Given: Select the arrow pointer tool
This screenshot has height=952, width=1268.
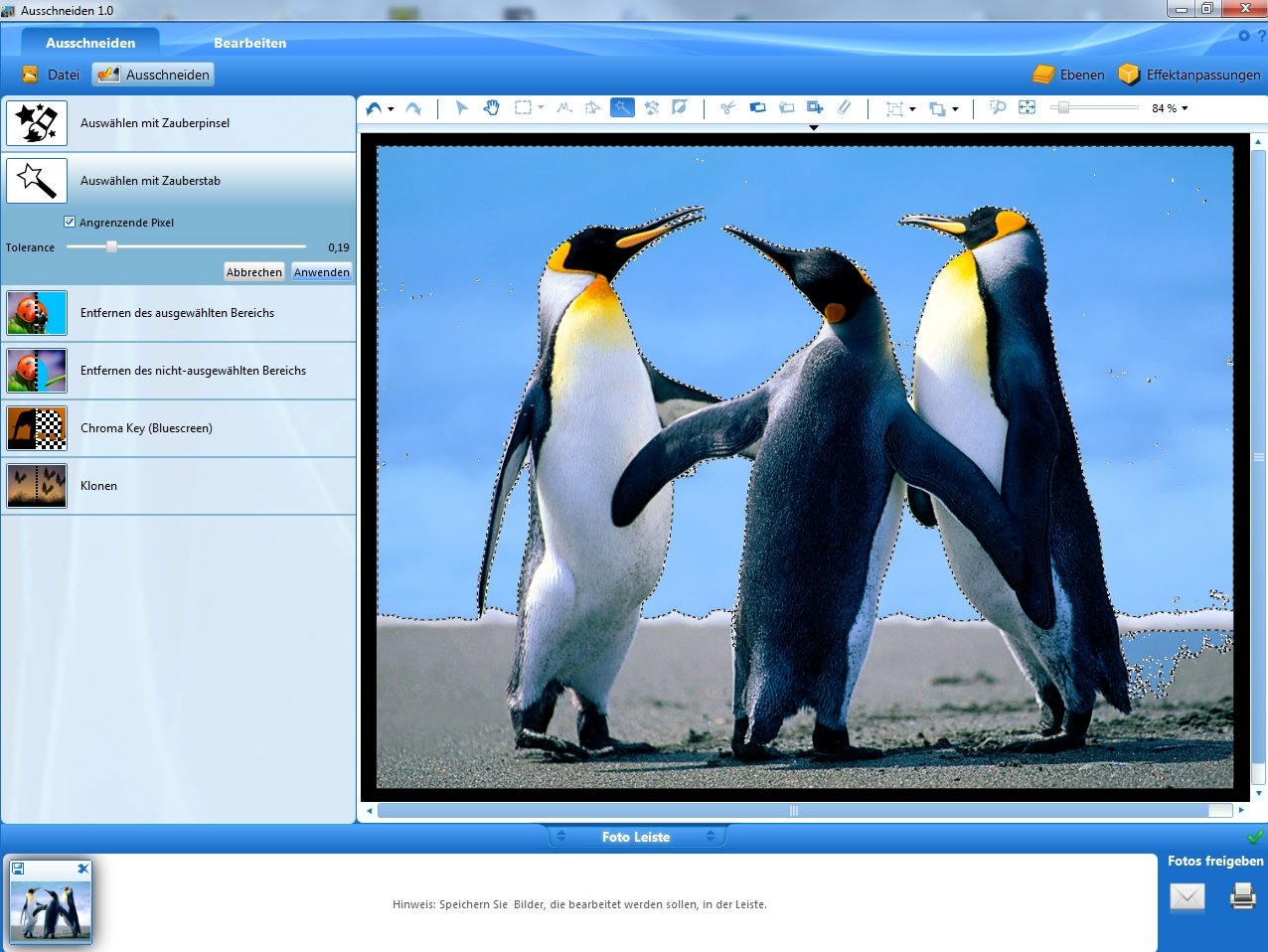Looking at the screenshot, I should click(462, 107).
